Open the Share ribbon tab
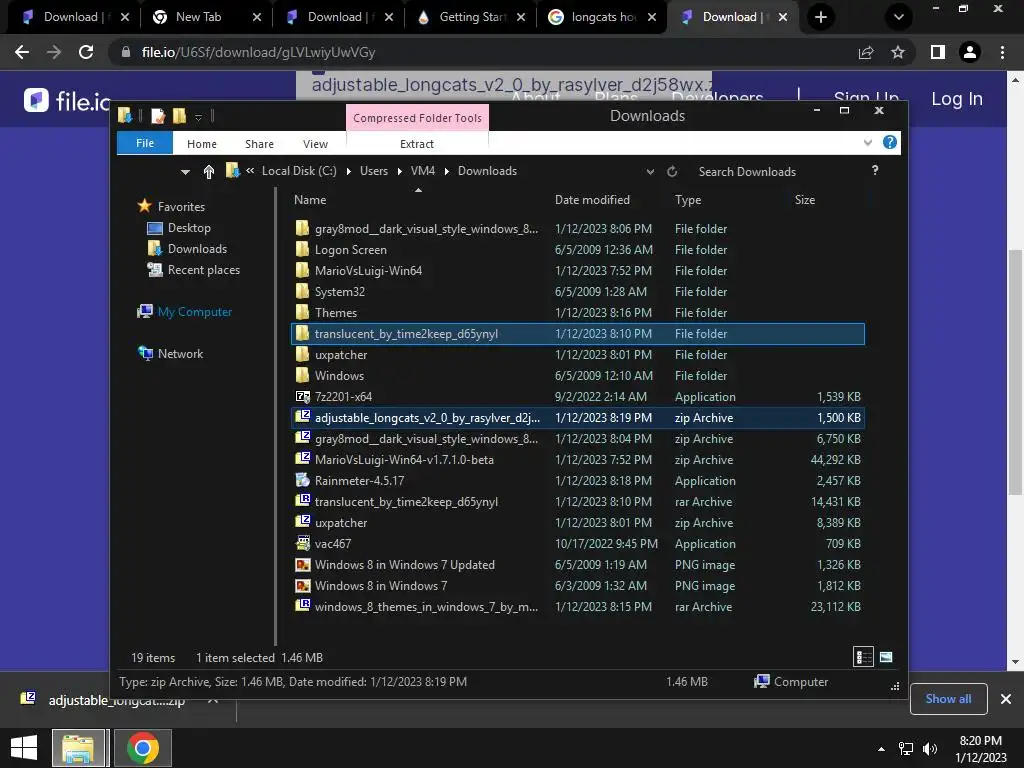The width and height of the screenshot is (1024, 768). pos(259,144)
